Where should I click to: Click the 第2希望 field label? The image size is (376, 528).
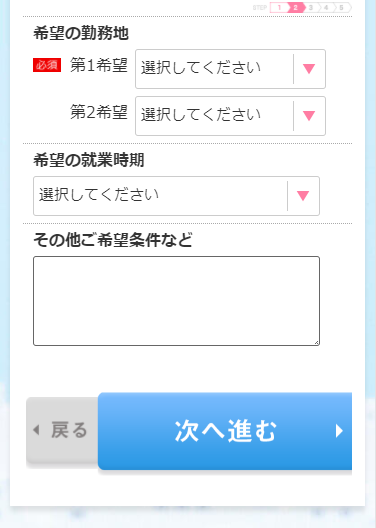(x=99, y=112)
